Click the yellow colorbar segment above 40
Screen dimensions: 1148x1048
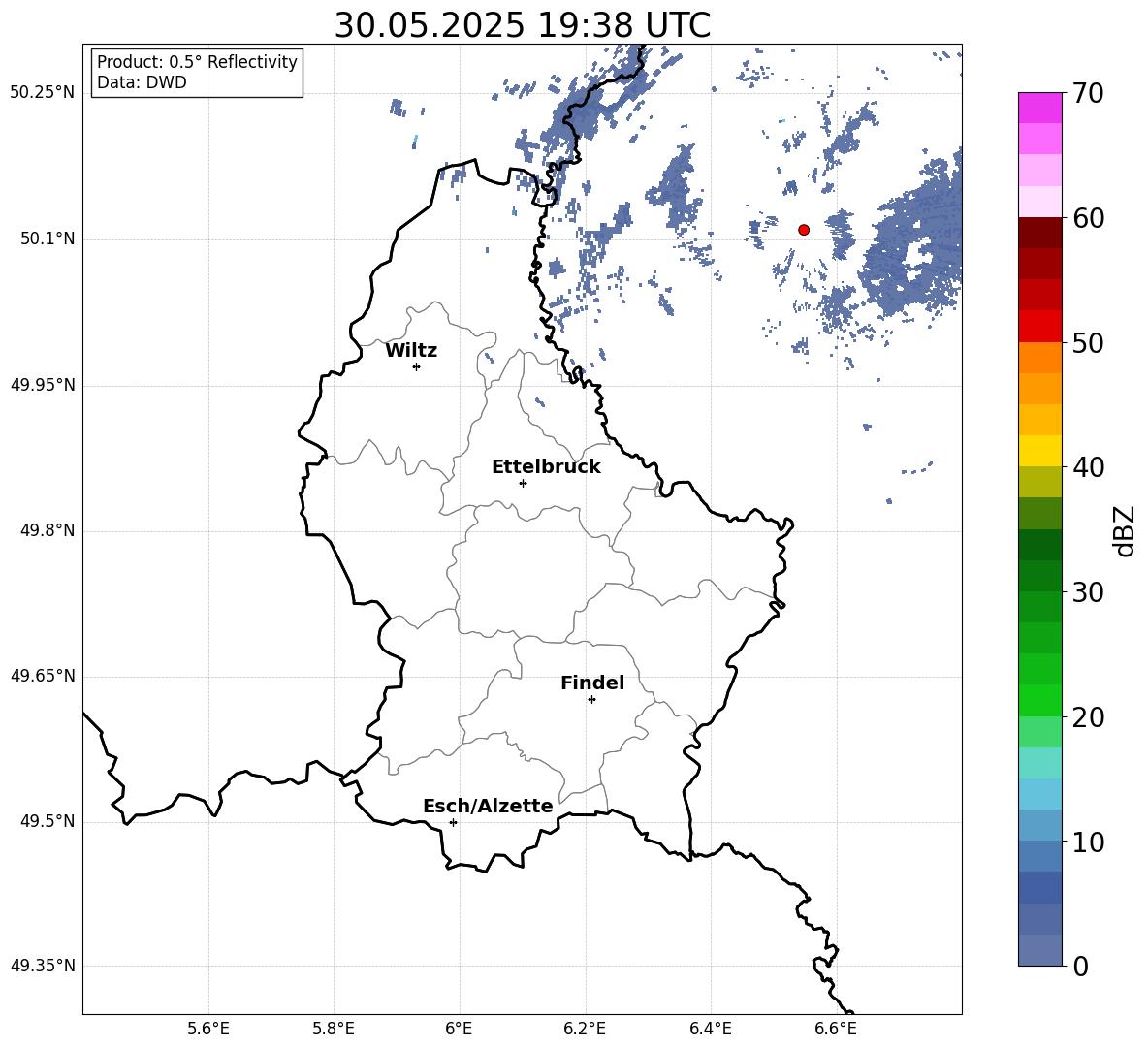(1040, 451)
